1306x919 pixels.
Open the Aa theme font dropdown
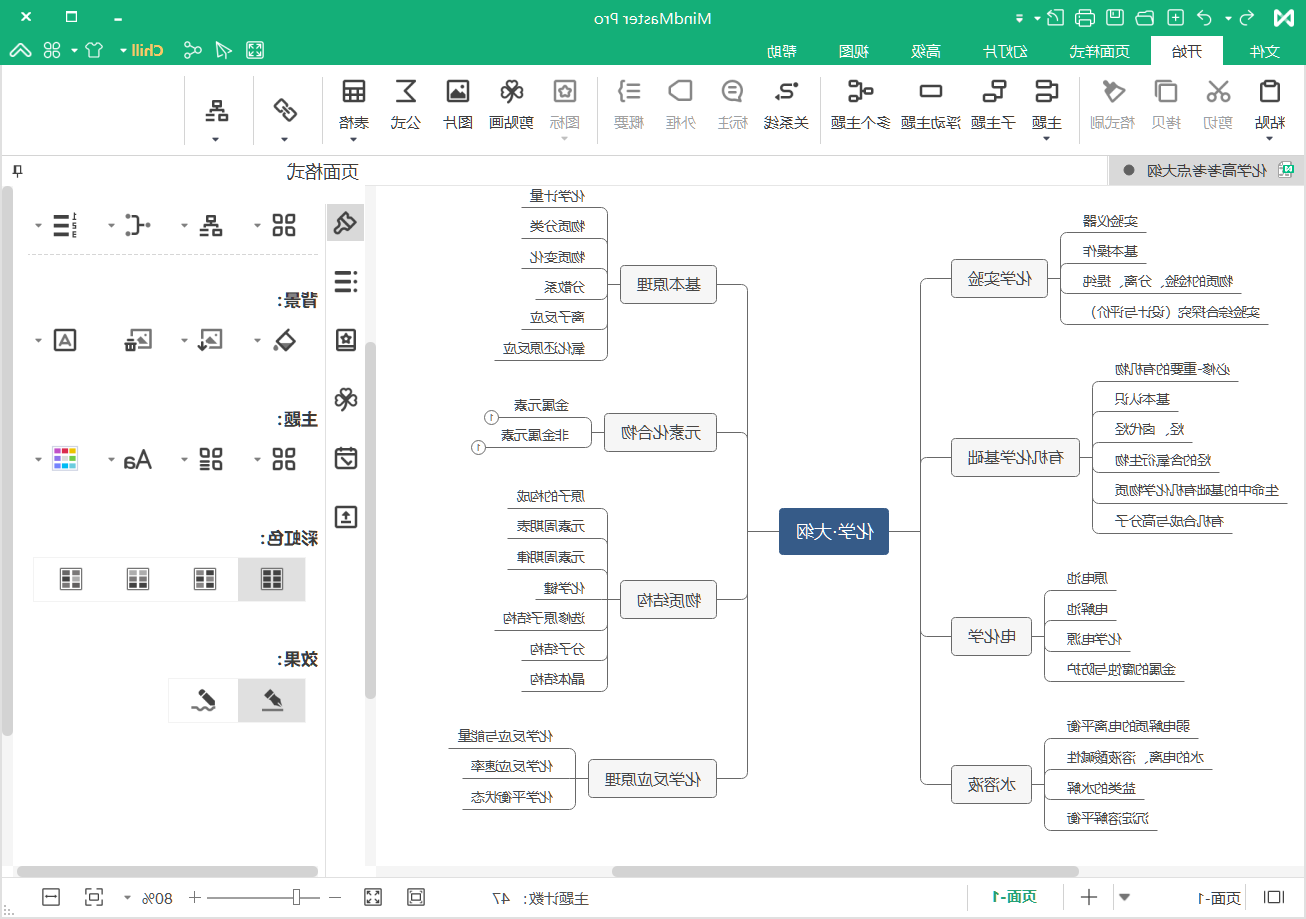coord(111,459)
